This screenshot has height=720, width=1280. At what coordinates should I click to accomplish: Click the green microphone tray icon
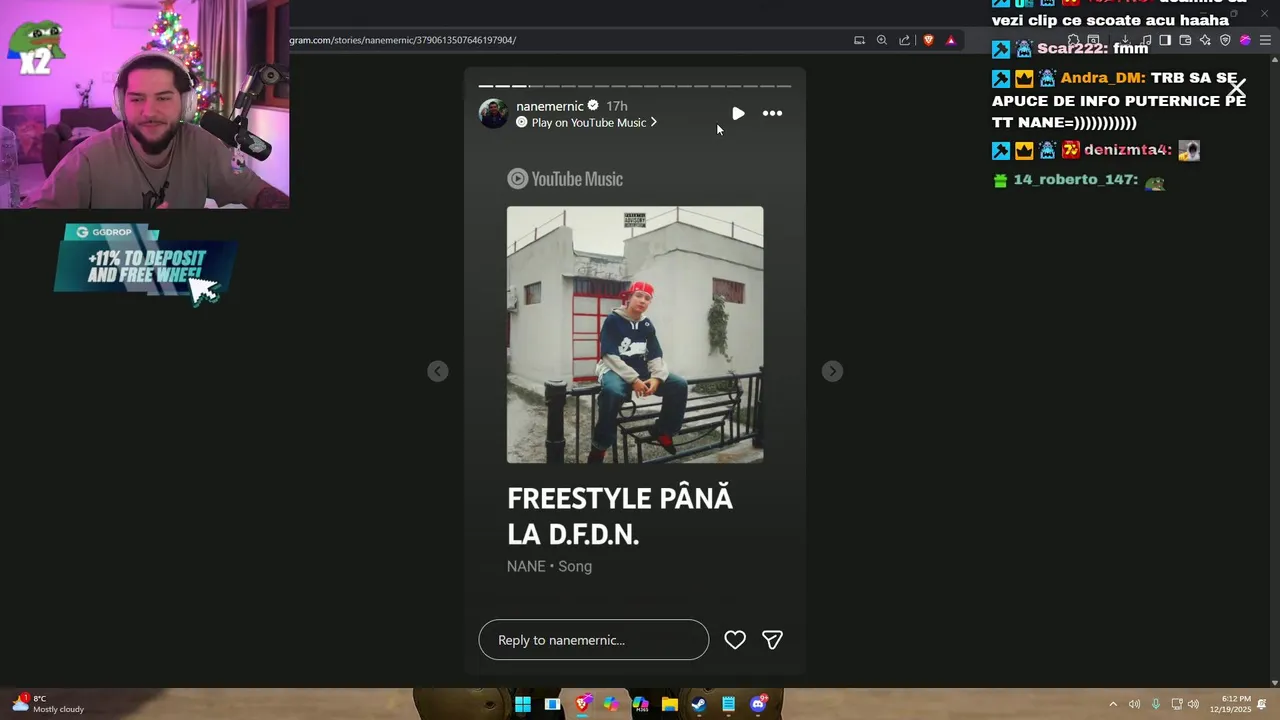click(1156, 704)
